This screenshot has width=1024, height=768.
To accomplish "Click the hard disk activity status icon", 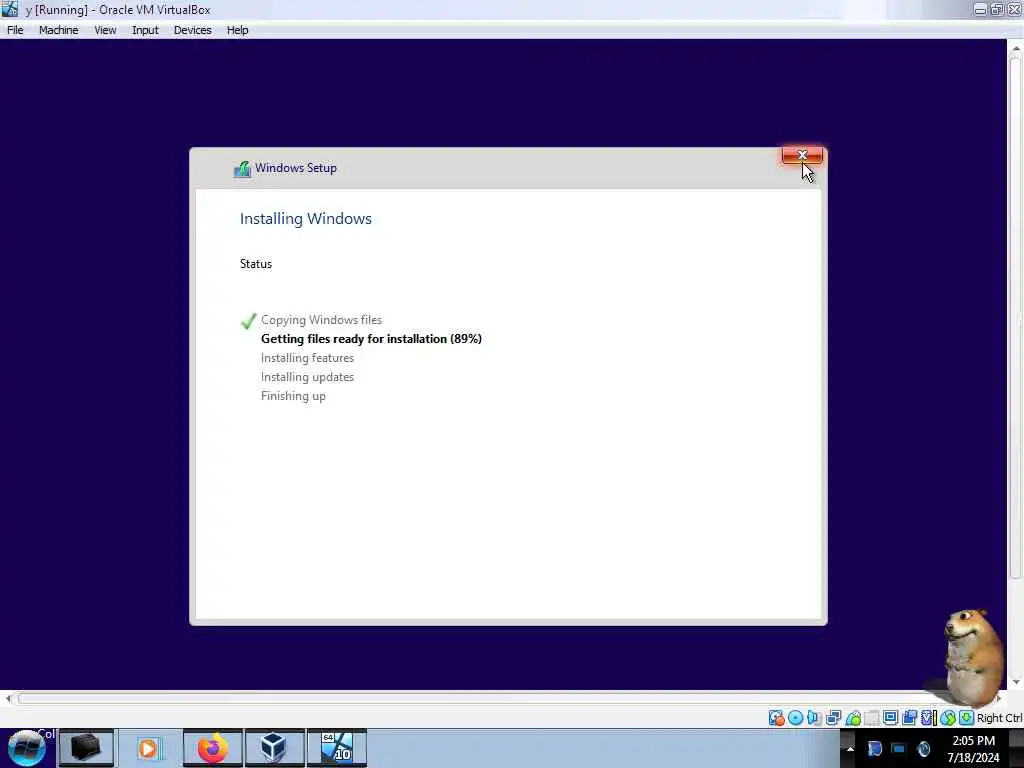I will point(776,718).
